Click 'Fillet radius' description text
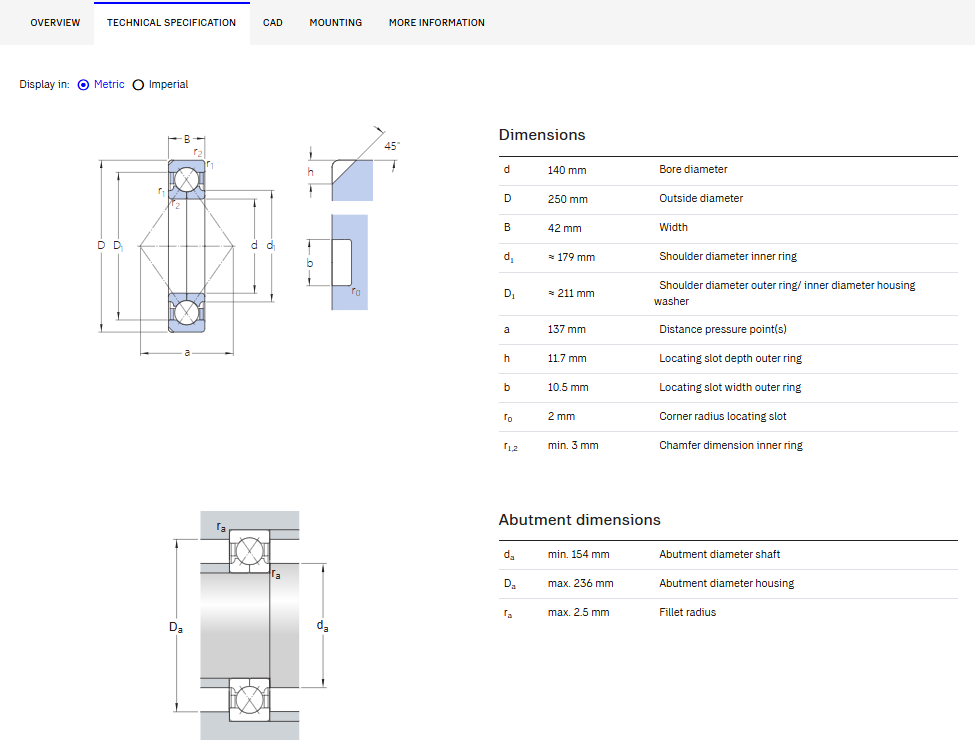The height and width of the screenshot is (745, 975). click(687, 613)
